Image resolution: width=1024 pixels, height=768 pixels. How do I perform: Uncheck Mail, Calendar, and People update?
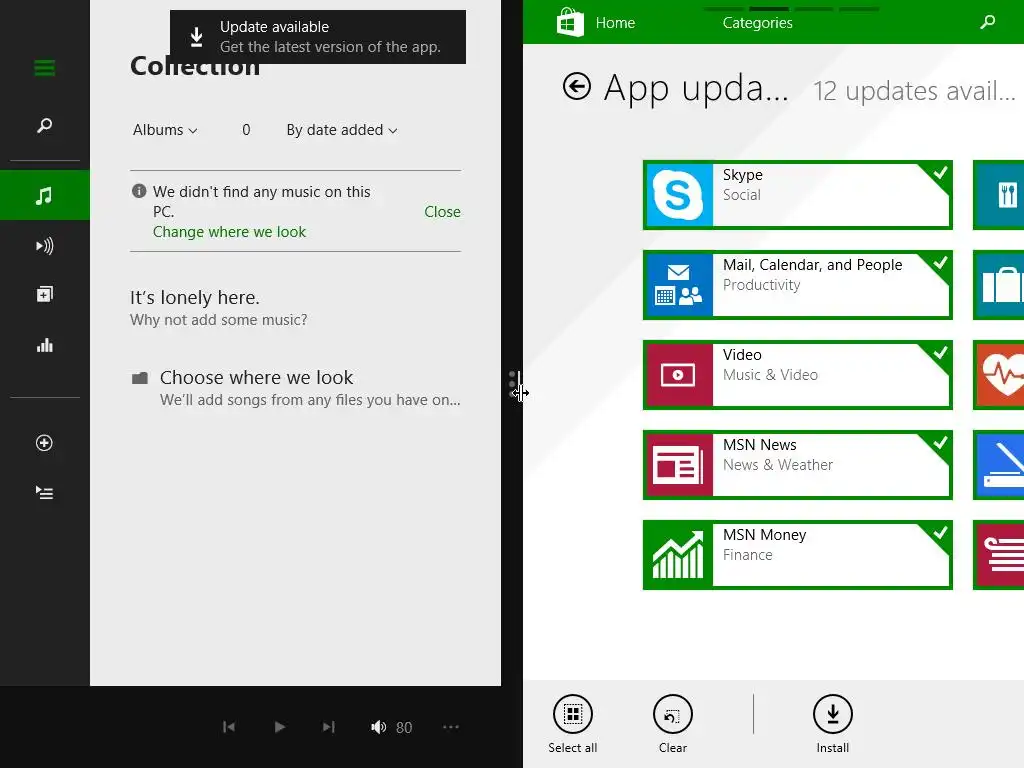(x=940, y=263)
